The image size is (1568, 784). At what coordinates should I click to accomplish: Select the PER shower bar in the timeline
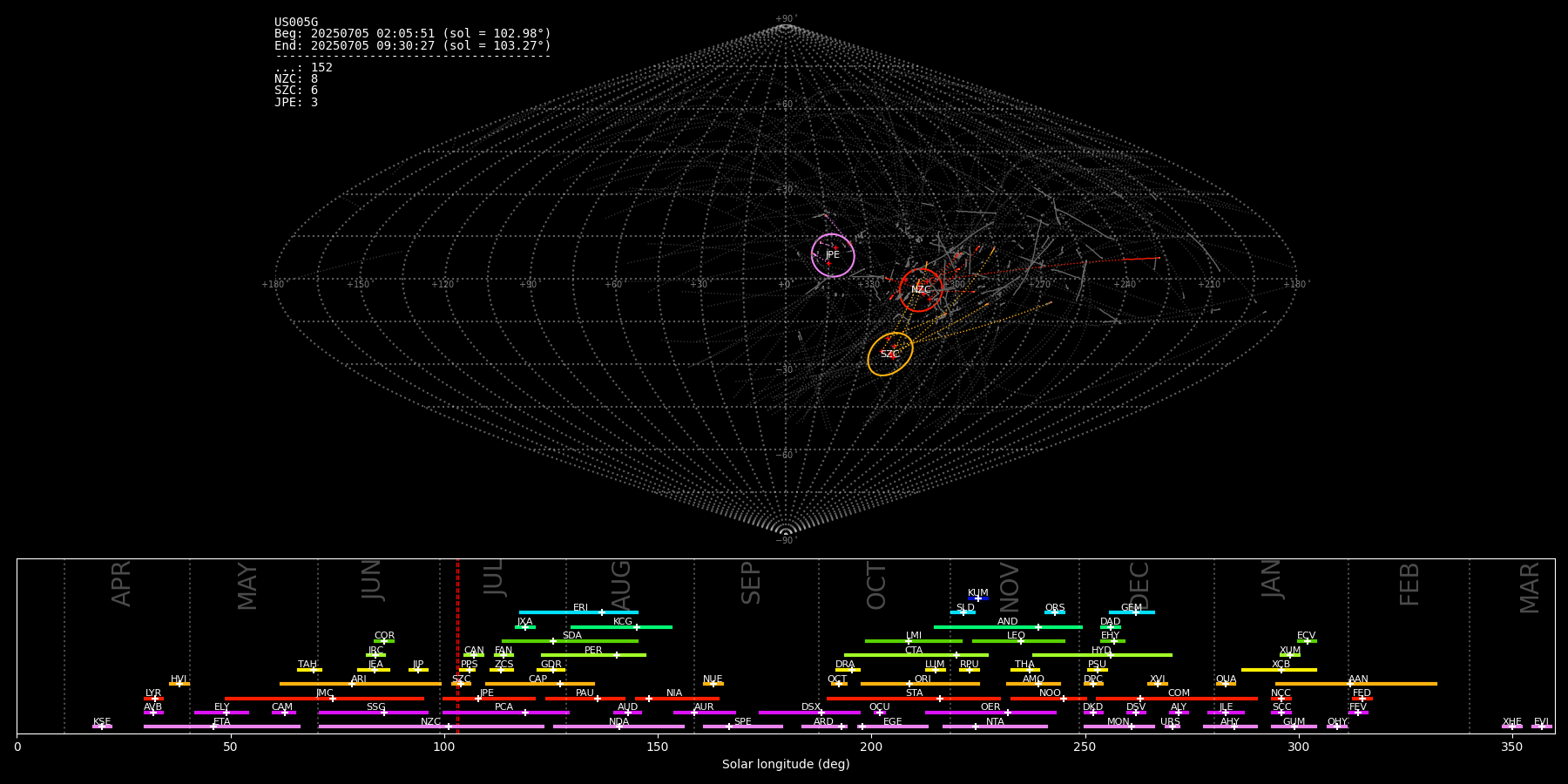(593, 655)
